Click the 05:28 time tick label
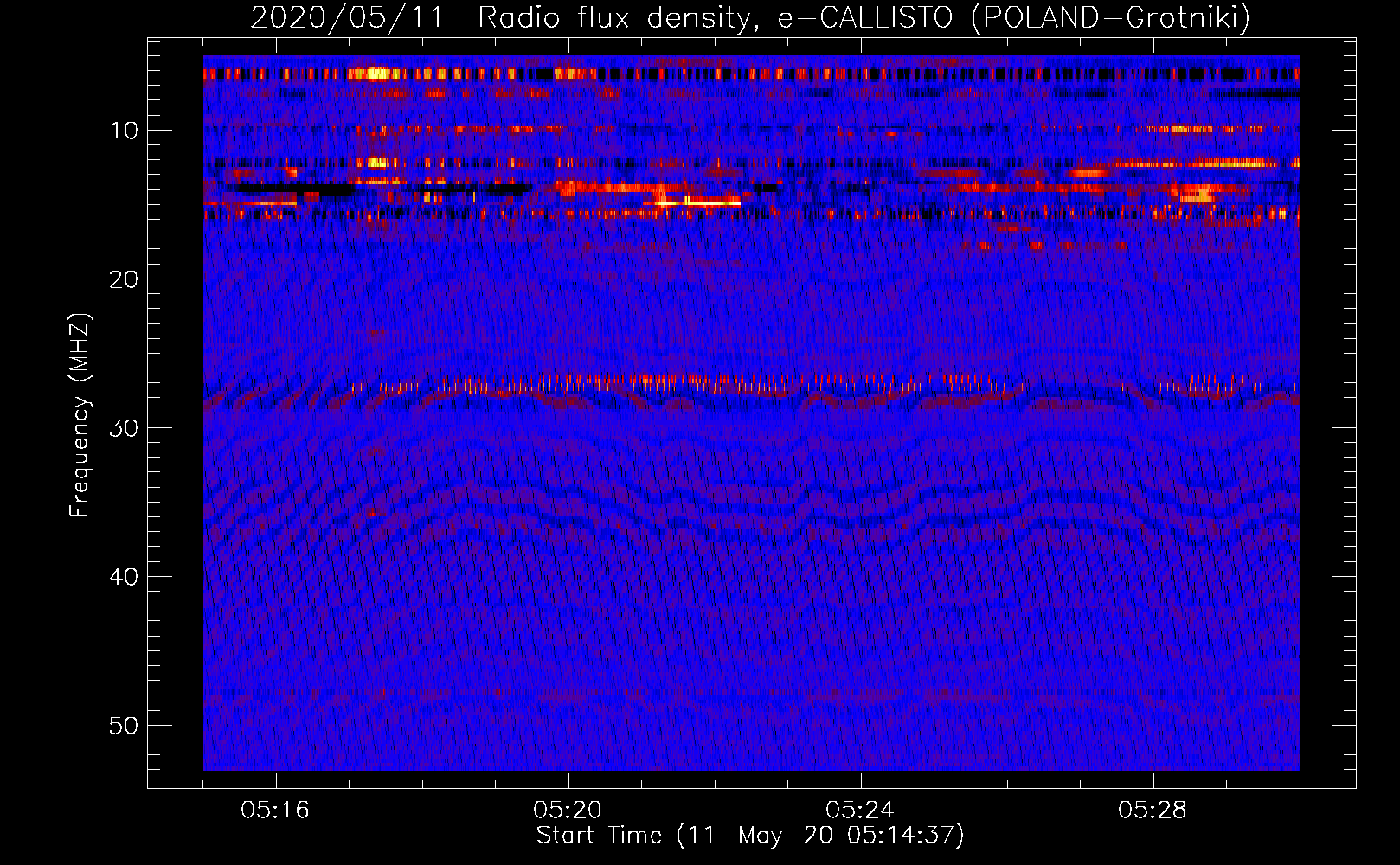The image size is (1400, 865). (x=1153, y=811)
